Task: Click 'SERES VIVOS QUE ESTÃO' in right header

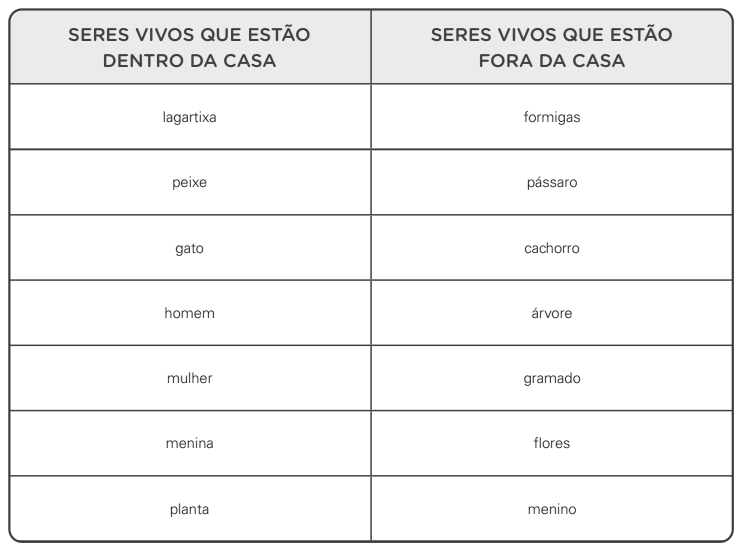Action: (x=551, y=35)
